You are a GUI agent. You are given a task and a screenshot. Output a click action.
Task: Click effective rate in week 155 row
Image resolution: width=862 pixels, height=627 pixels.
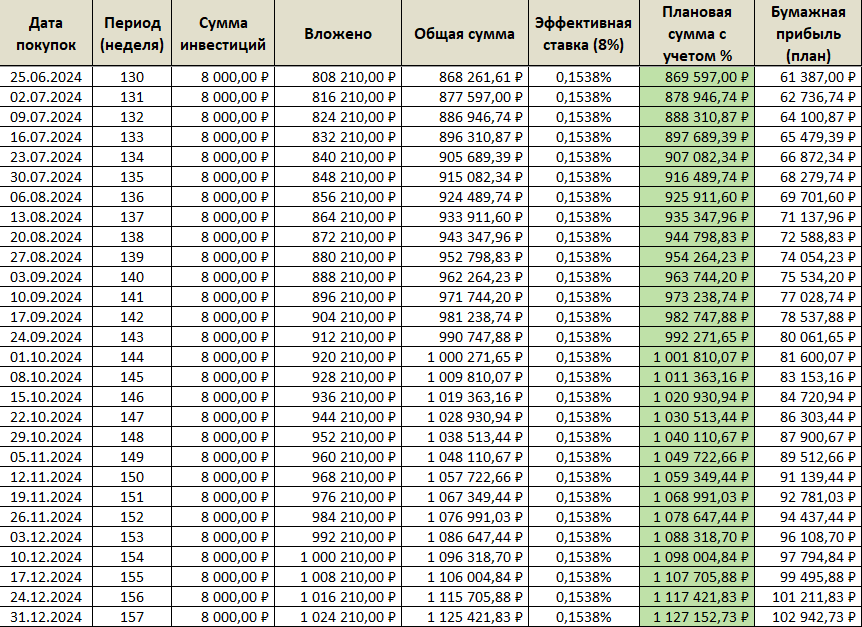pos(583,577)
